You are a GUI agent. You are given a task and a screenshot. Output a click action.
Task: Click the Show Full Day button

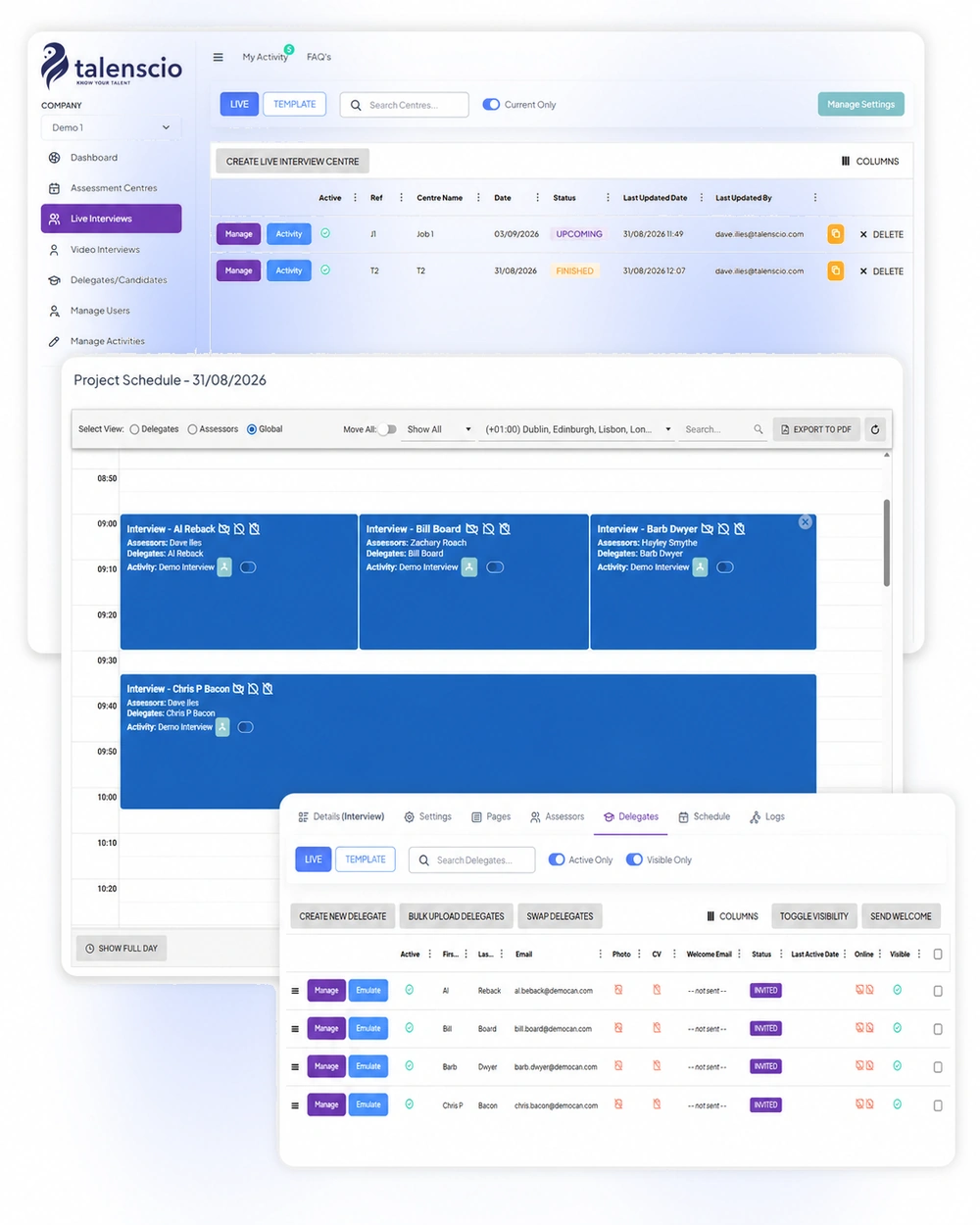coord(122,949)
